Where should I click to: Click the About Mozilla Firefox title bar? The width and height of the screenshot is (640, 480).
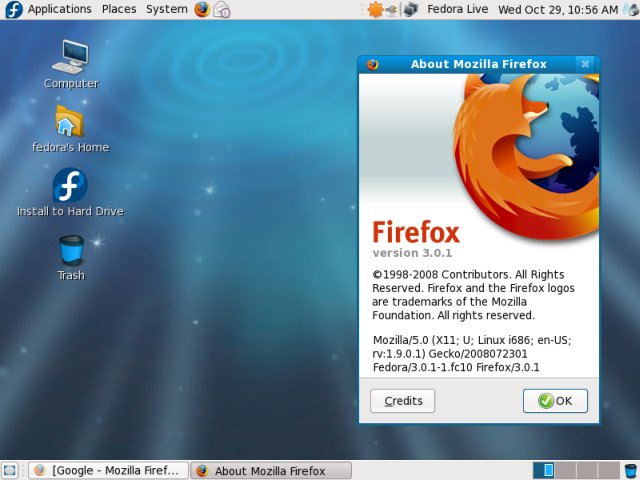(478, 64)
